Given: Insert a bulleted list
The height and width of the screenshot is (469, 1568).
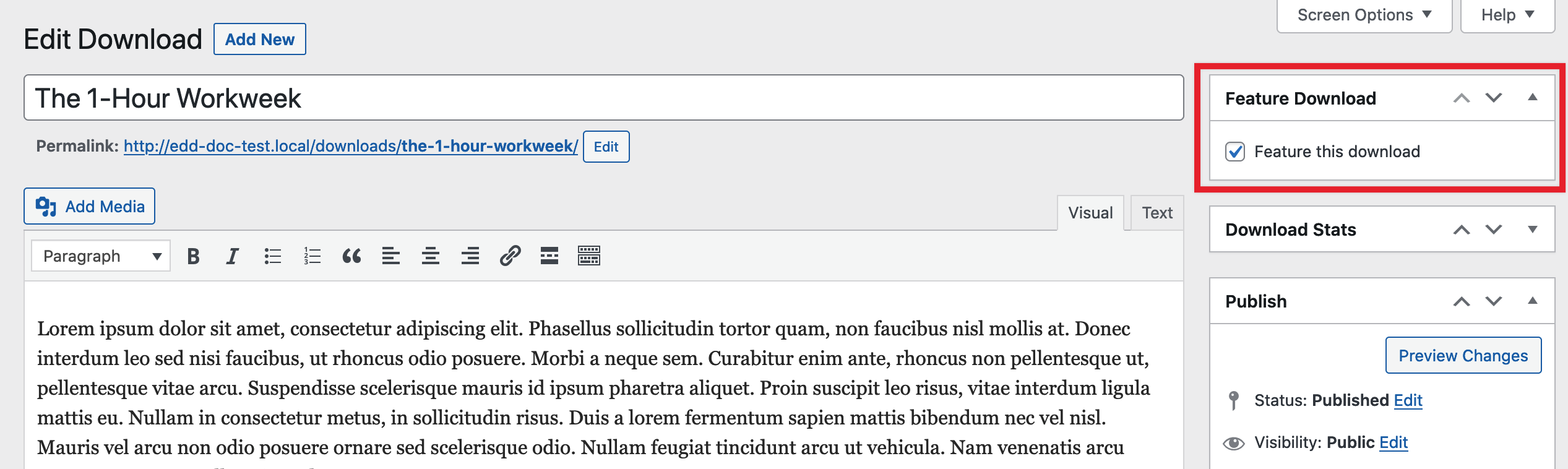Looking at the screenshot, I should coord(272,256).
